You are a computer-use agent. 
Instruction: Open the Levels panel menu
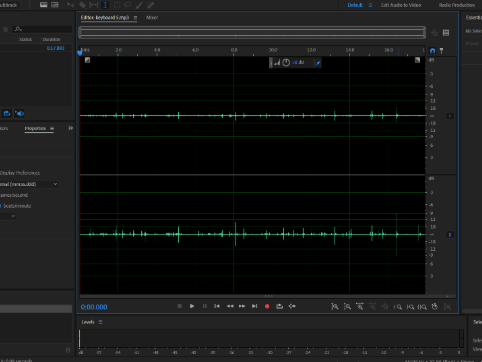pos(100,322)
